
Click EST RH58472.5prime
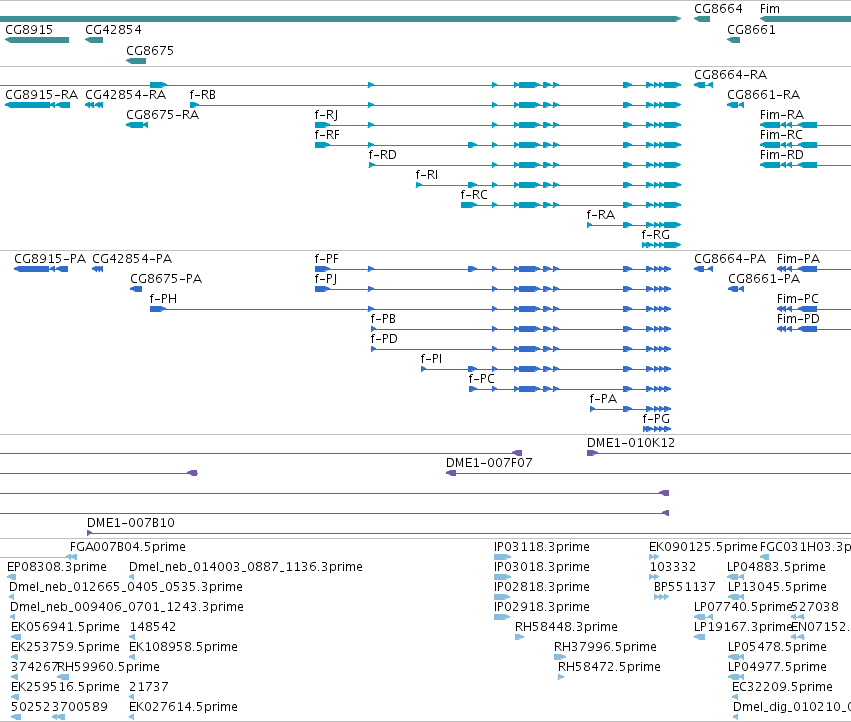point(609,667)
